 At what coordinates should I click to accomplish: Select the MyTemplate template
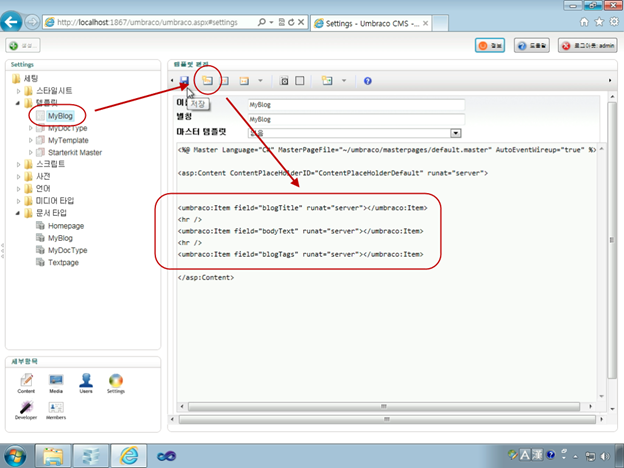(68, 140)
